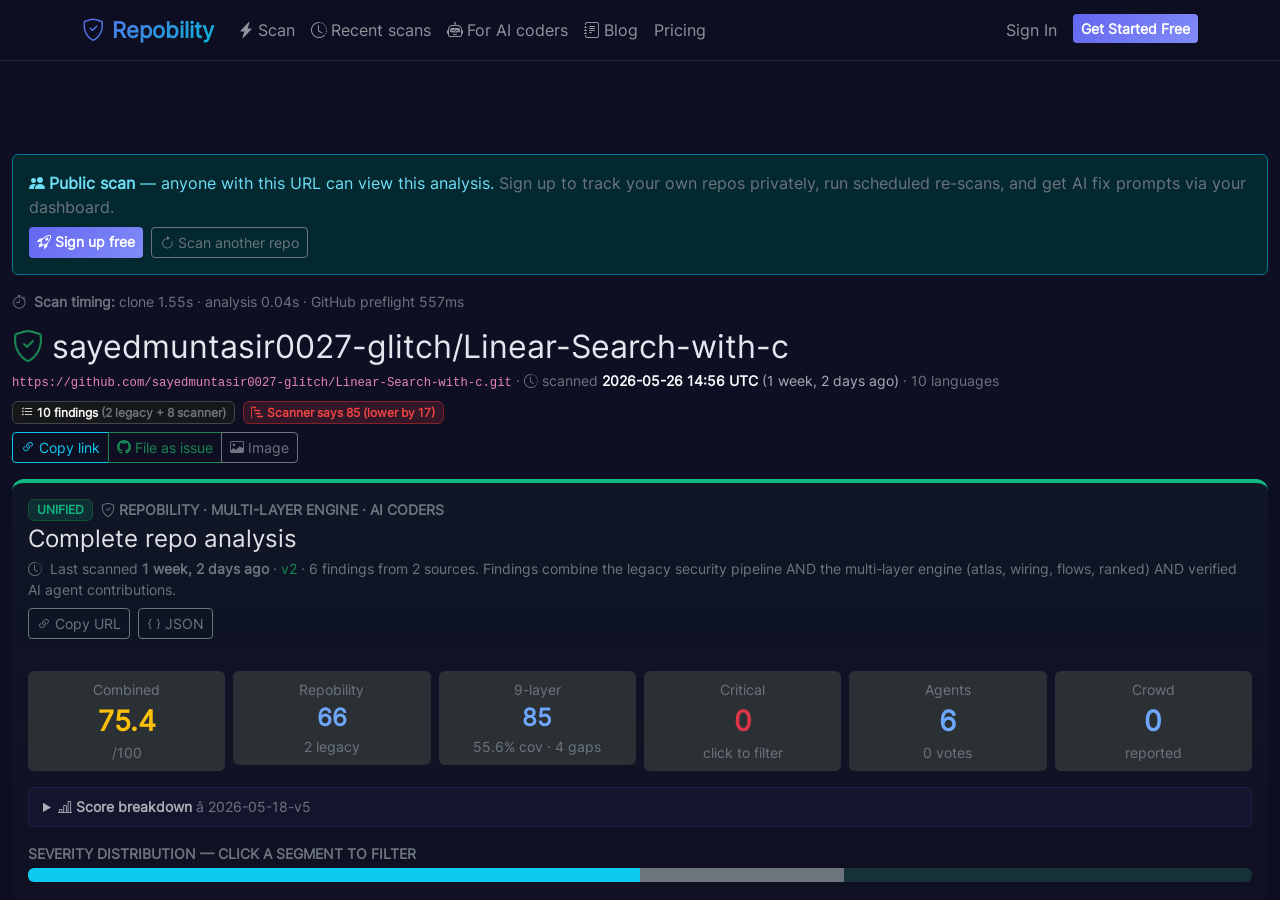
Task: Click the Crowd 0 reported card
Action: point(1153,721)
